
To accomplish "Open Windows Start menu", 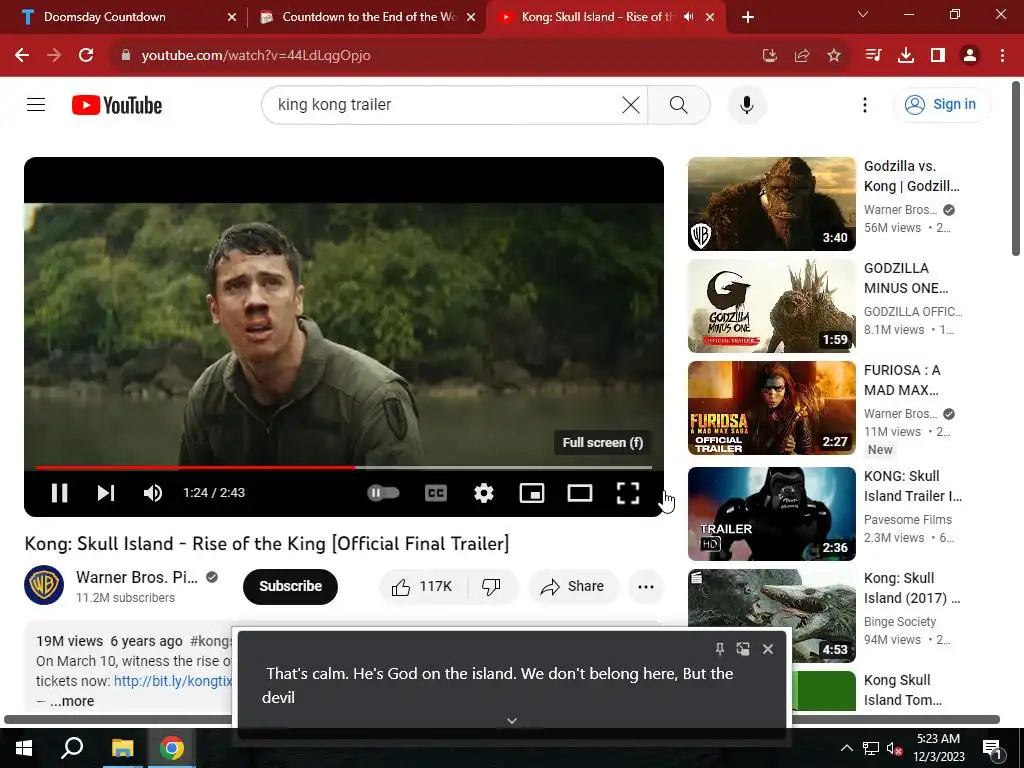I will pyautogui.click(x=24, y=748).
